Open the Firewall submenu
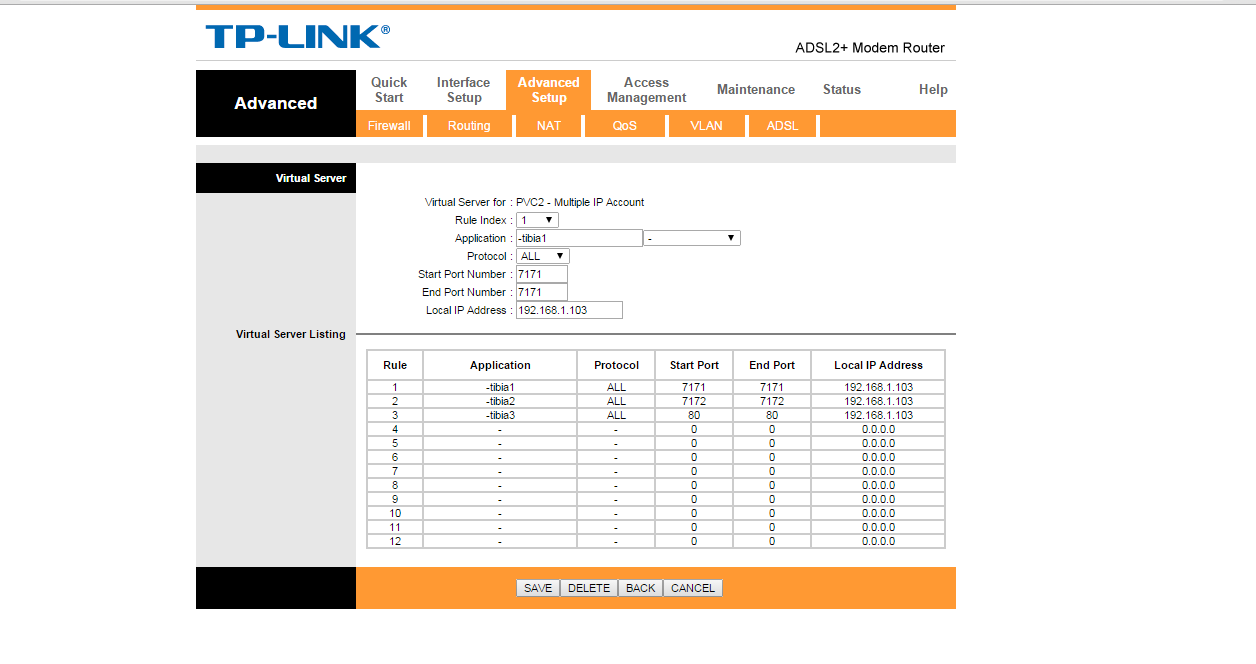The height and width of the screenshot is (664, 1256). [389, 126]
